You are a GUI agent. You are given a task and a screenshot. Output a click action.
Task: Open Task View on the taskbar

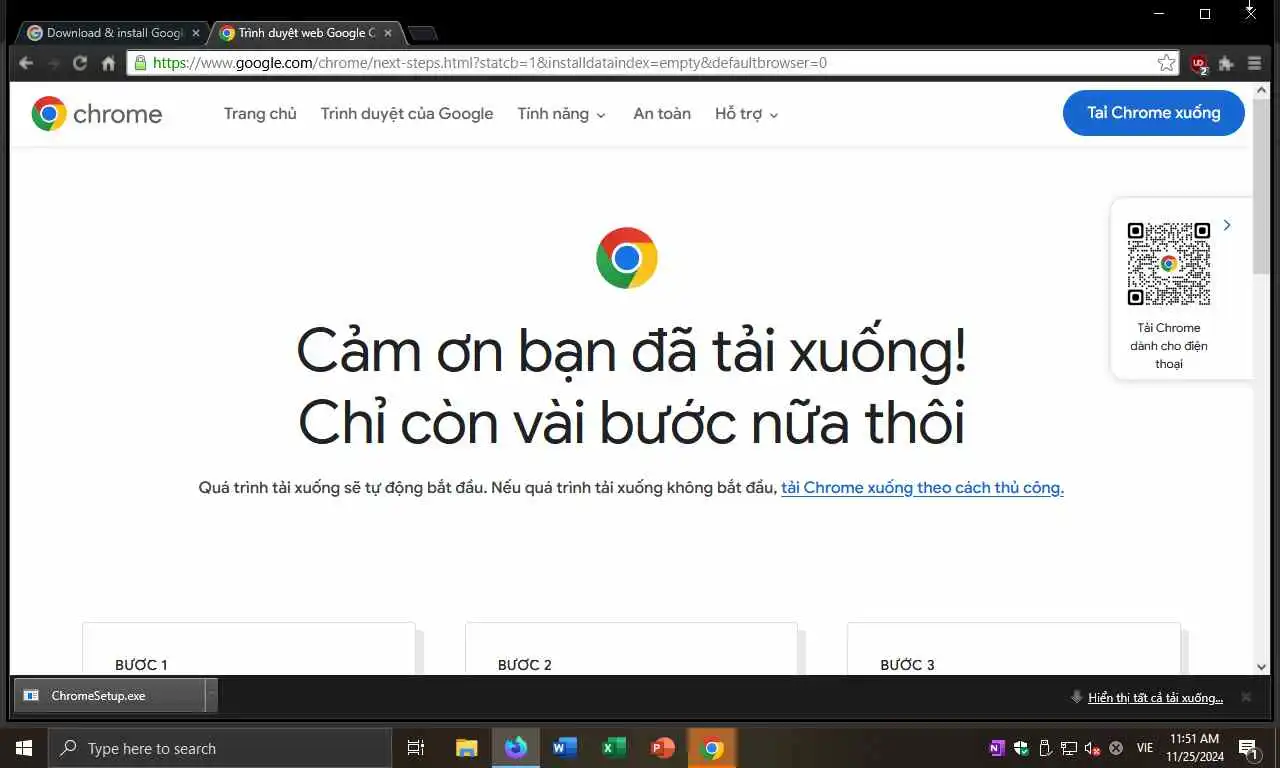tap(416, 748)
